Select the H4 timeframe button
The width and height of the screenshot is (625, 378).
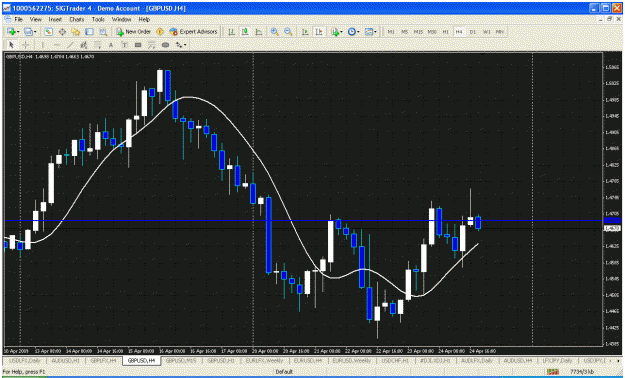coord(459,32)
